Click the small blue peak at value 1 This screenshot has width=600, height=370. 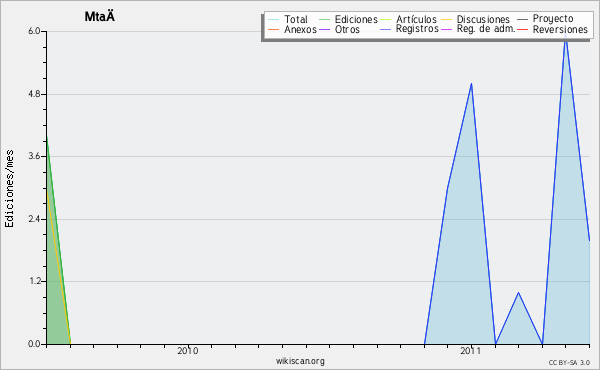(518, 293)
